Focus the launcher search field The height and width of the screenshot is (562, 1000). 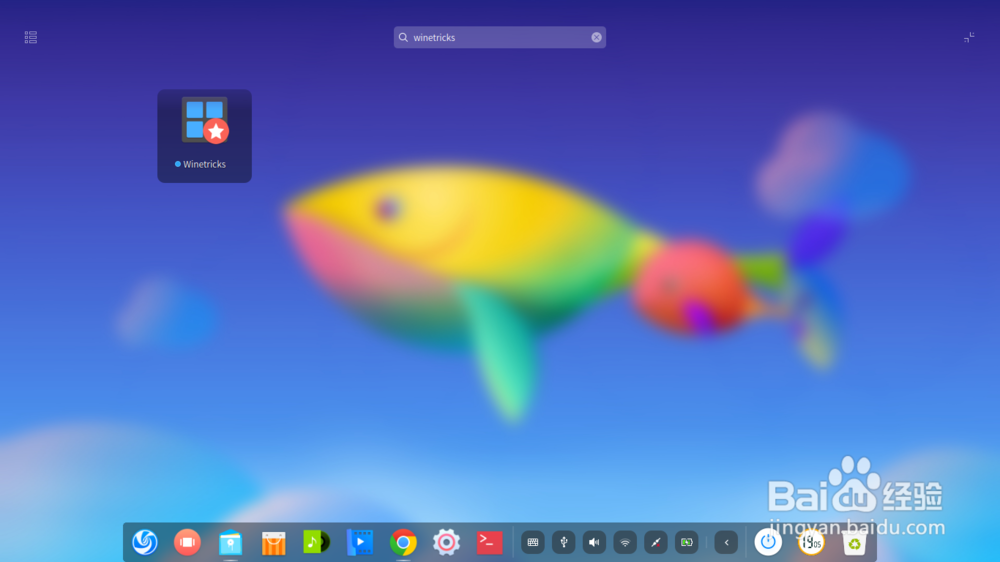point(499,38)
